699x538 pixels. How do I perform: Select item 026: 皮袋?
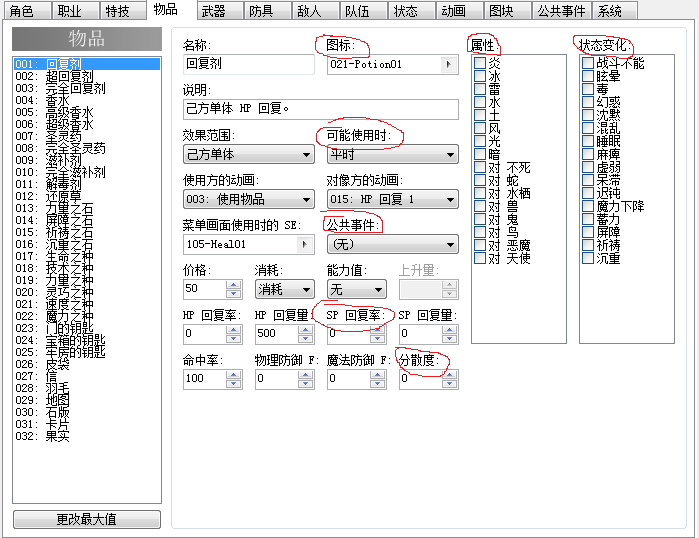[87, 364]
